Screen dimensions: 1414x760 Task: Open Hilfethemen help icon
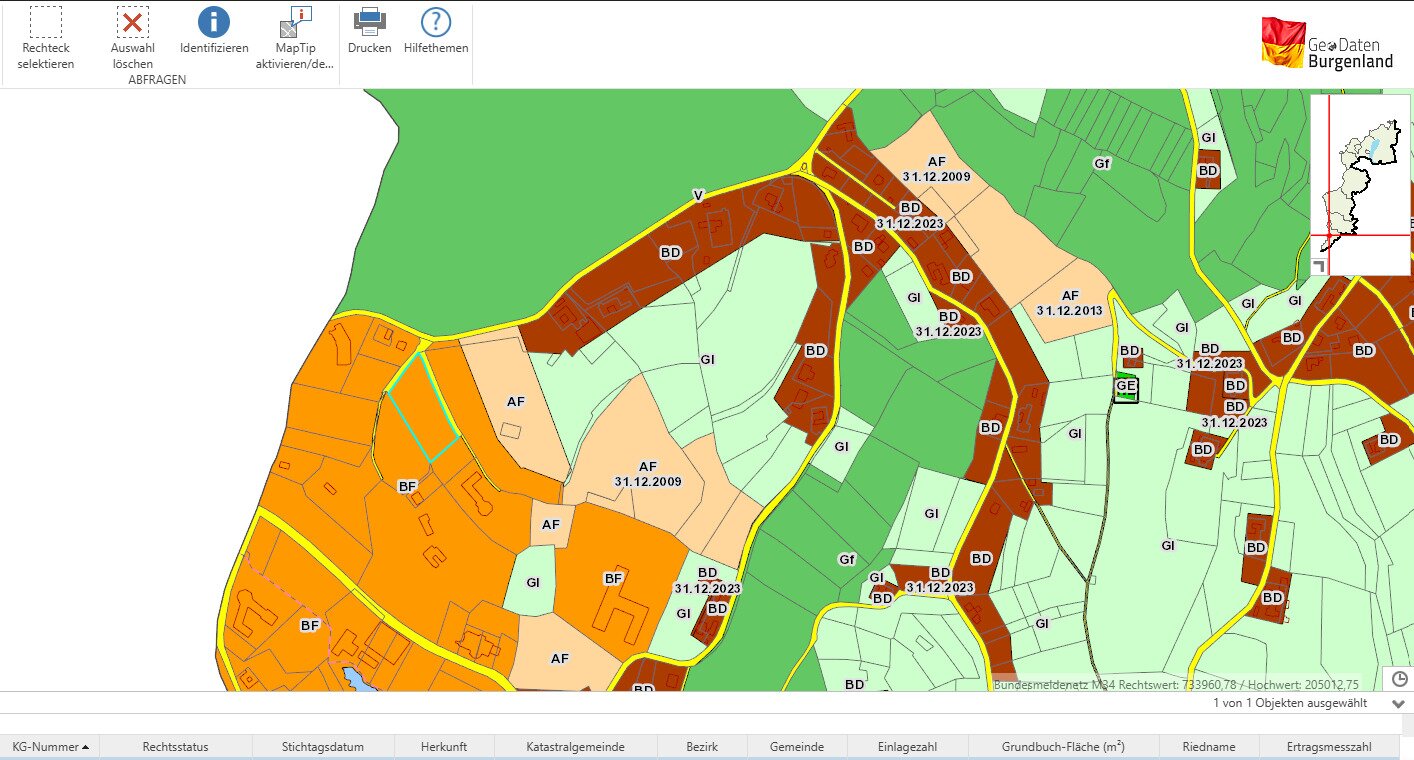click(x=436, y=30)
